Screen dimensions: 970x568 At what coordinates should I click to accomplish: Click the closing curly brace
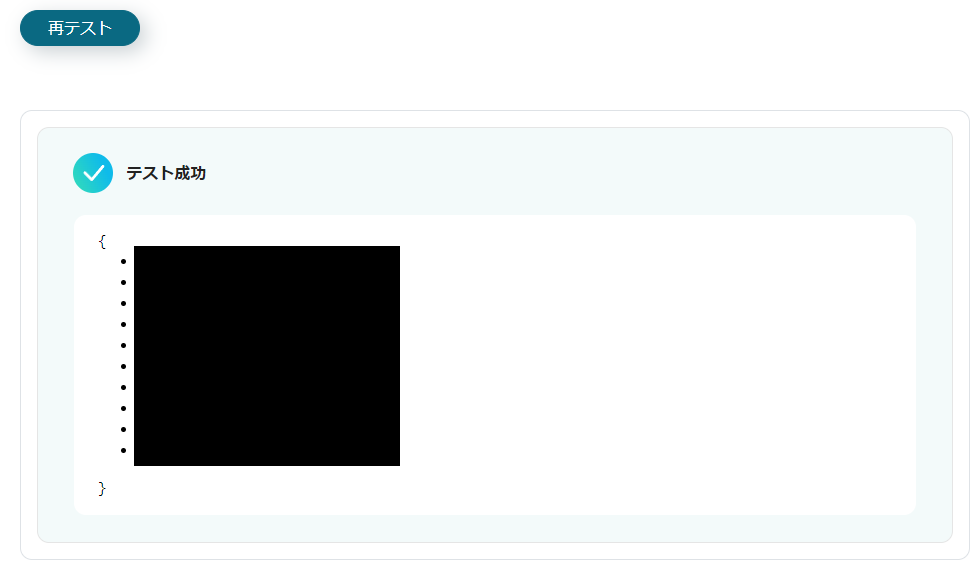click(102, 489)
